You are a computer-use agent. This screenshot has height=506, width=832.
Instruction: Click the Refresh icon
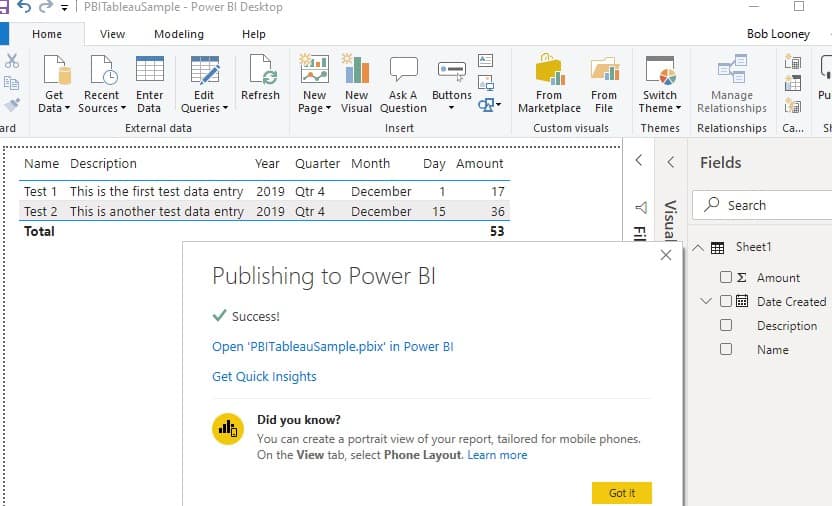[260, 80]
